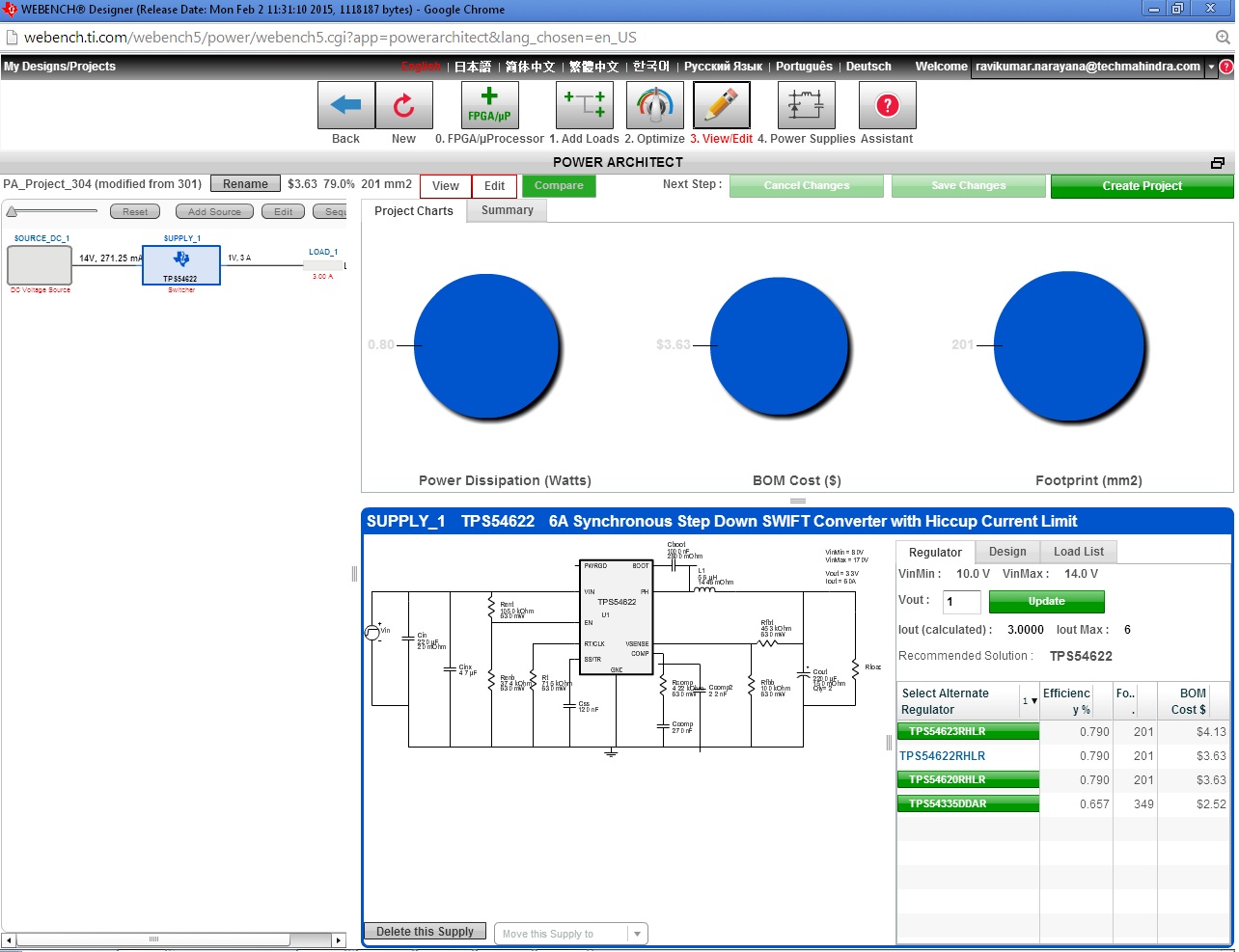Click the Edit mode button beside View
This screenshot has height=952, width=1239.
495,186
